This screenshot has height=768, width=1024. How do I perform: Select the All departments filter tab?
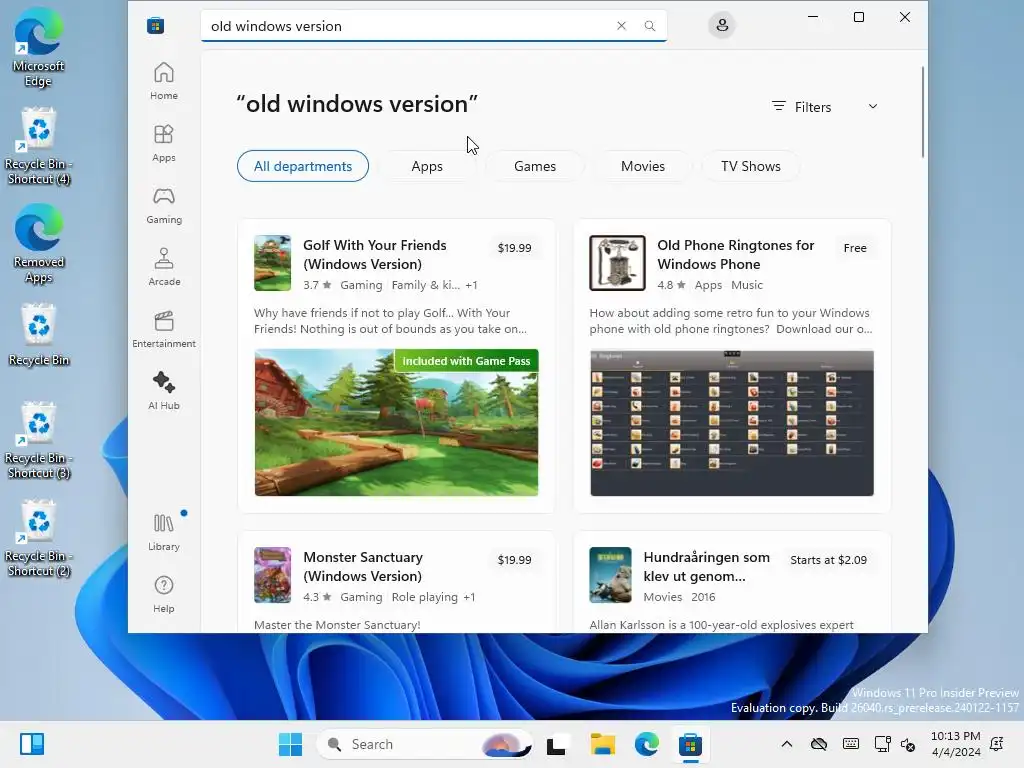pos(303,166)
